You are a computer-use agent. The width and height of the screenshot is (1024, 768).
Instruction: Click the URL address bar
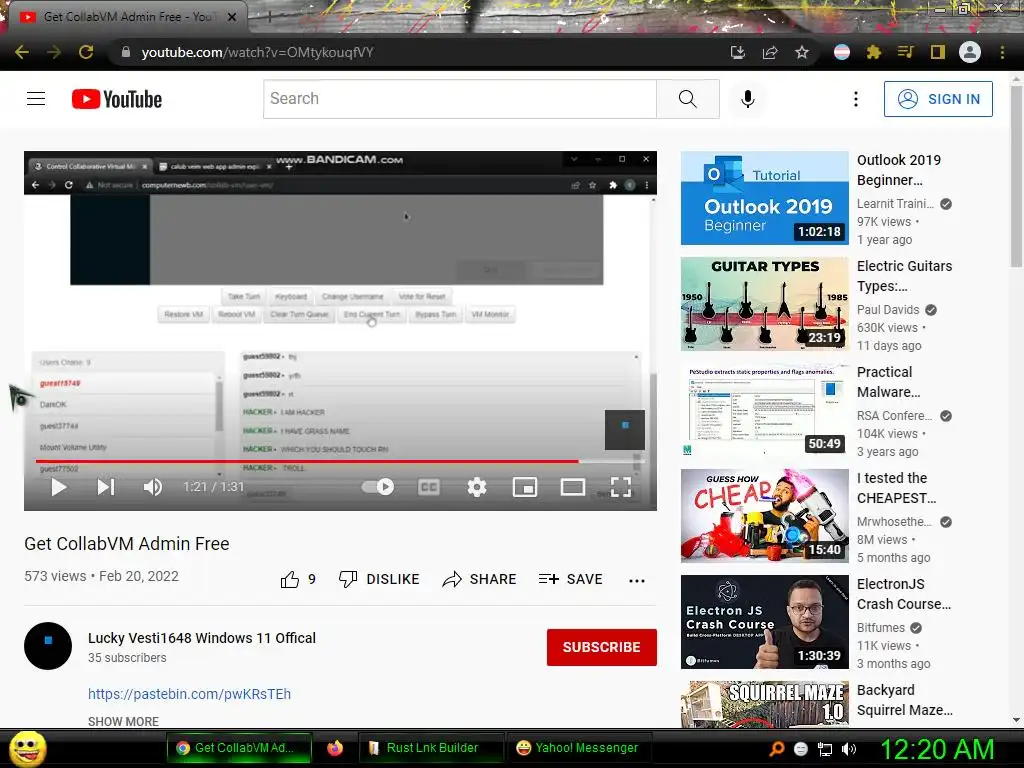pyautogui.click(x=418, y=52)
